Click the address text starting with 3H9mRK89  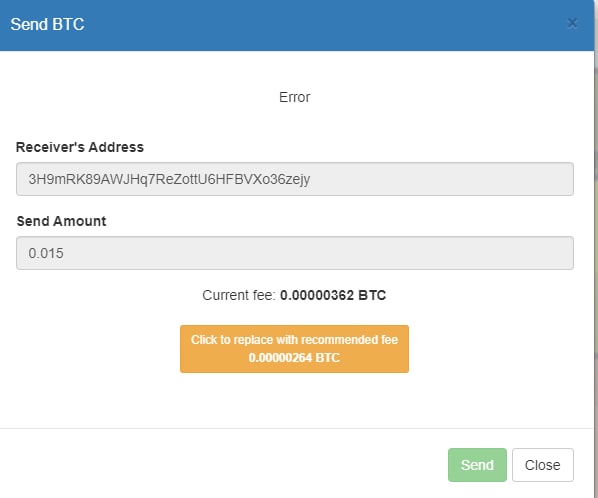(169, 179)
